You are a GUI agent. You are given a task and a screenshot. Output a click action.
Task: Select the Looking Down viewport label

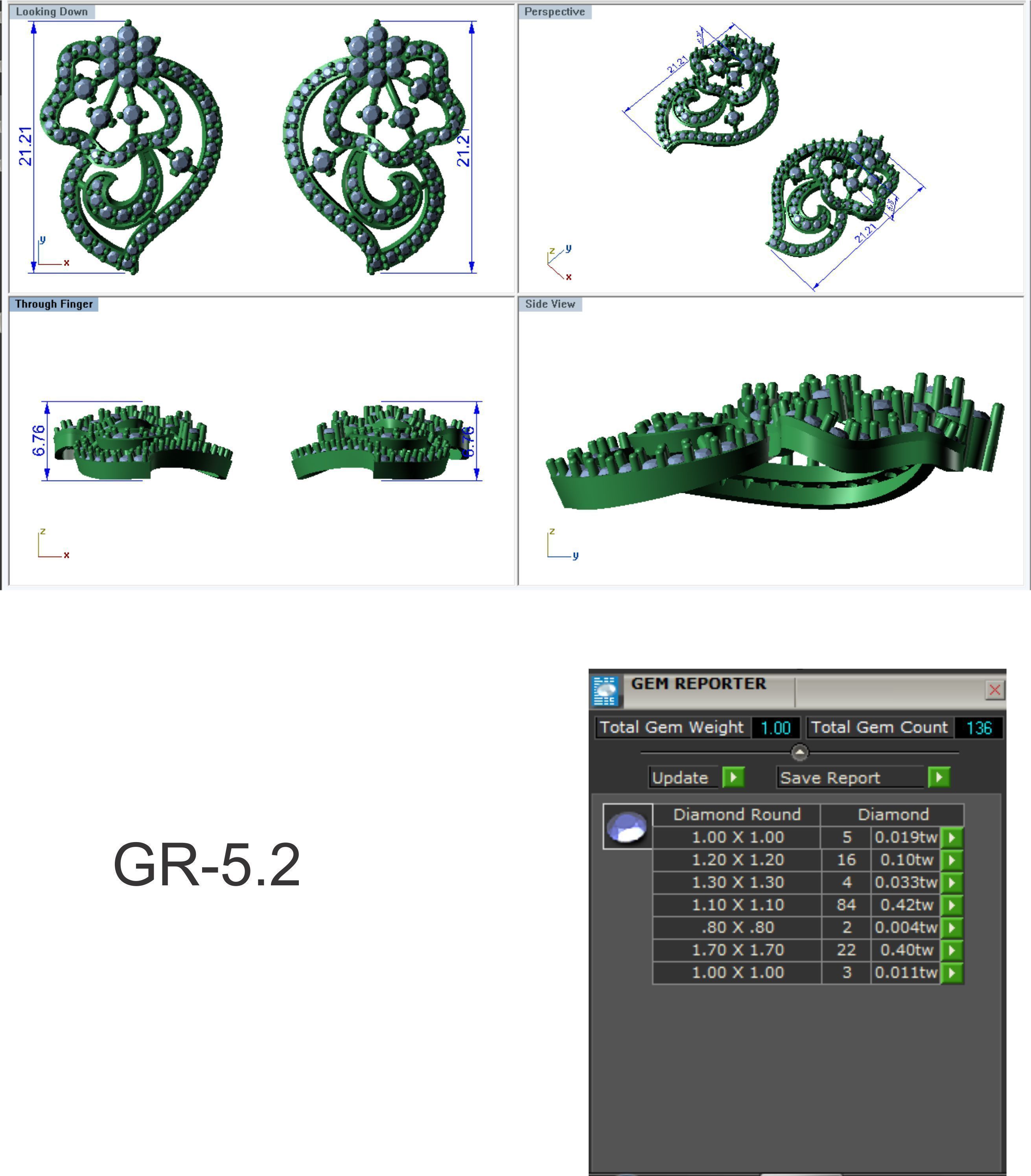point(52,11)
